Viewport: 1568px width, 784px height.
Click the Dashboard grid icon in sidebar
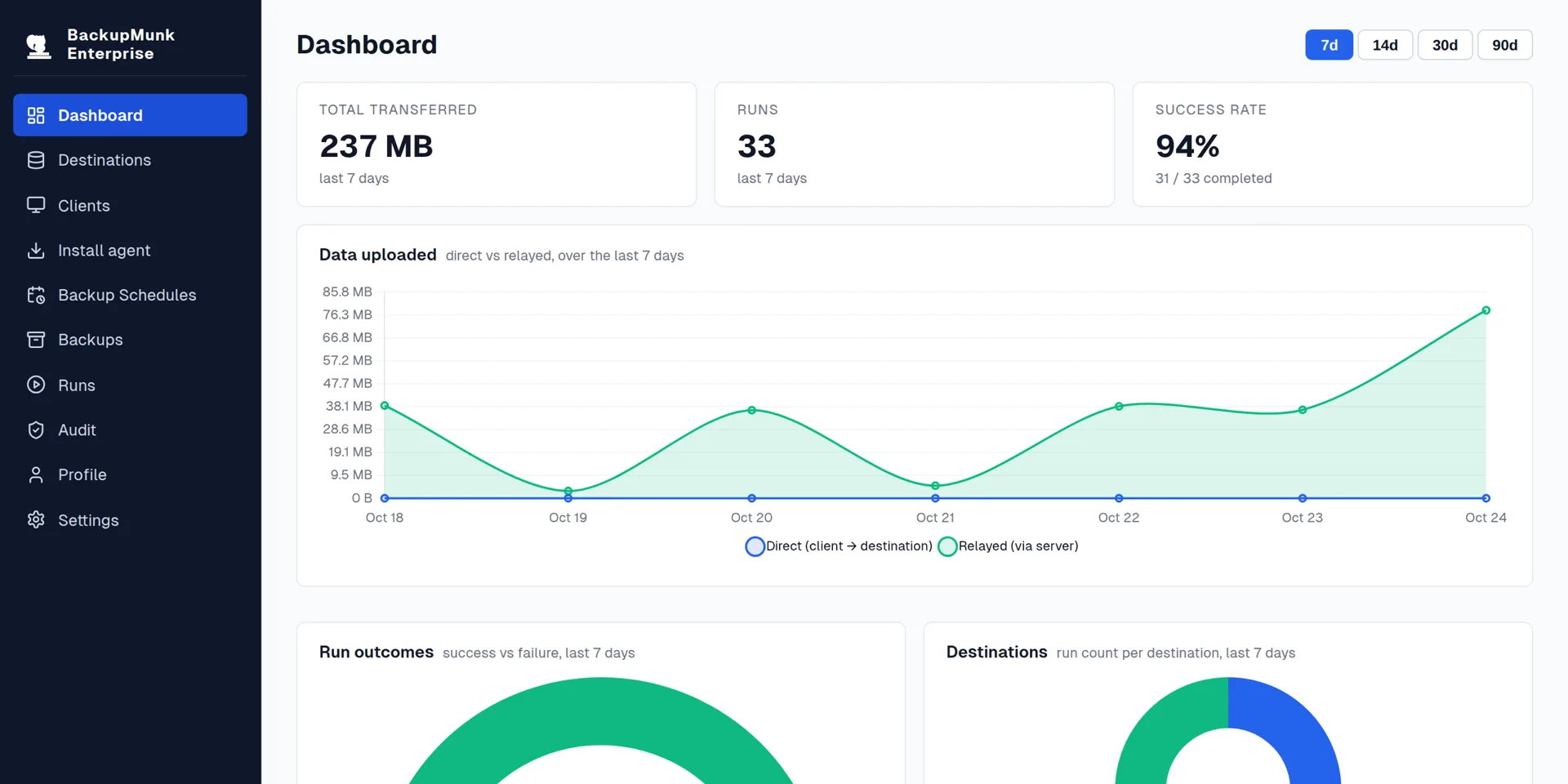pyautogui.click(x=36, y=115)
